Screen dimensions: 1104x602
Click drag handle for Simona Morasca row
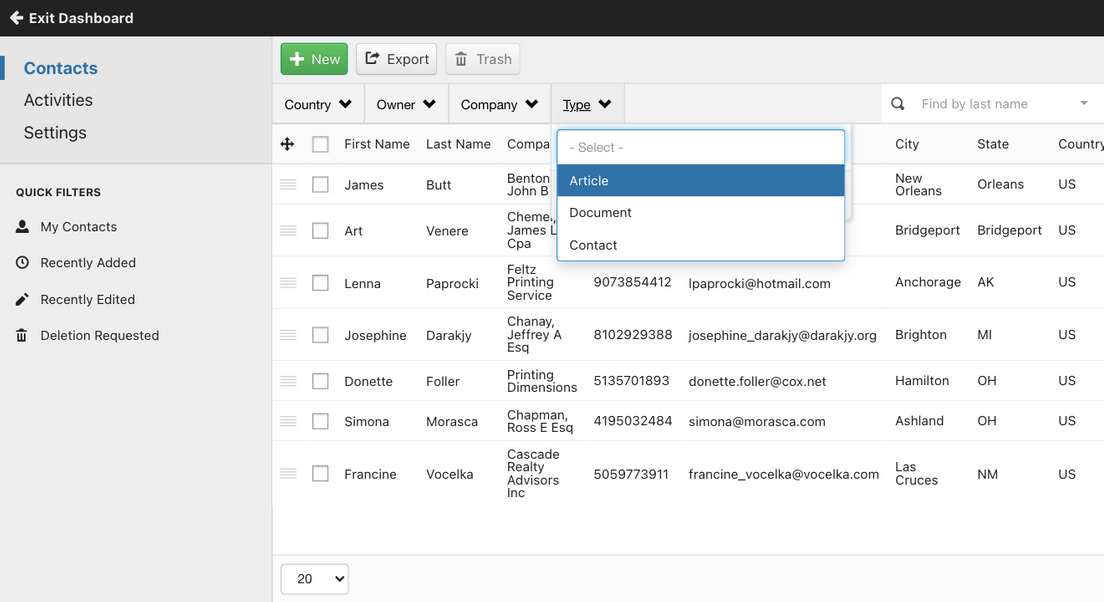pos(288,421)
